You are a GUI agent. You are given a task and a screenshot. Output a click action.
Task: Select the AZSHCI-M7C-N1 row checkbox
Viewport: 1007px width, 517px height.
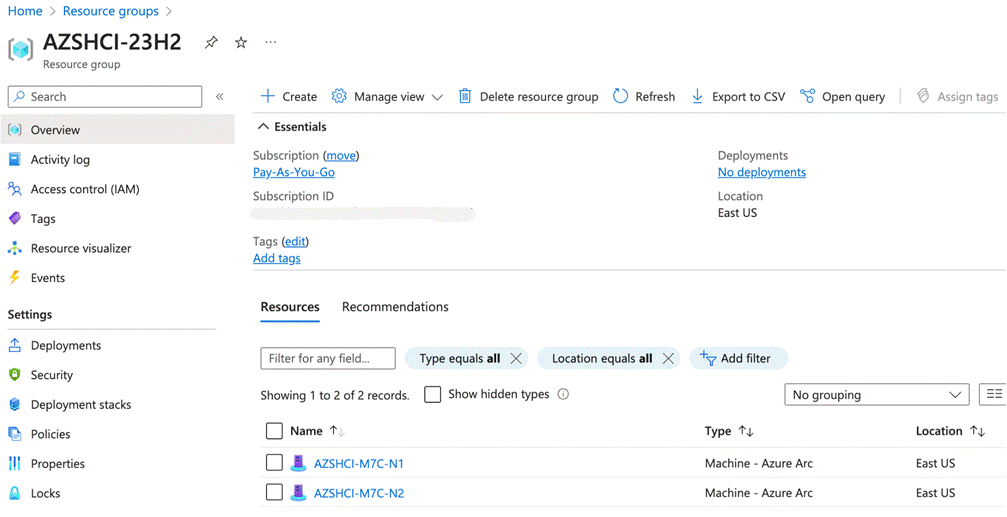pyautogui.click(x=274, y=463)
